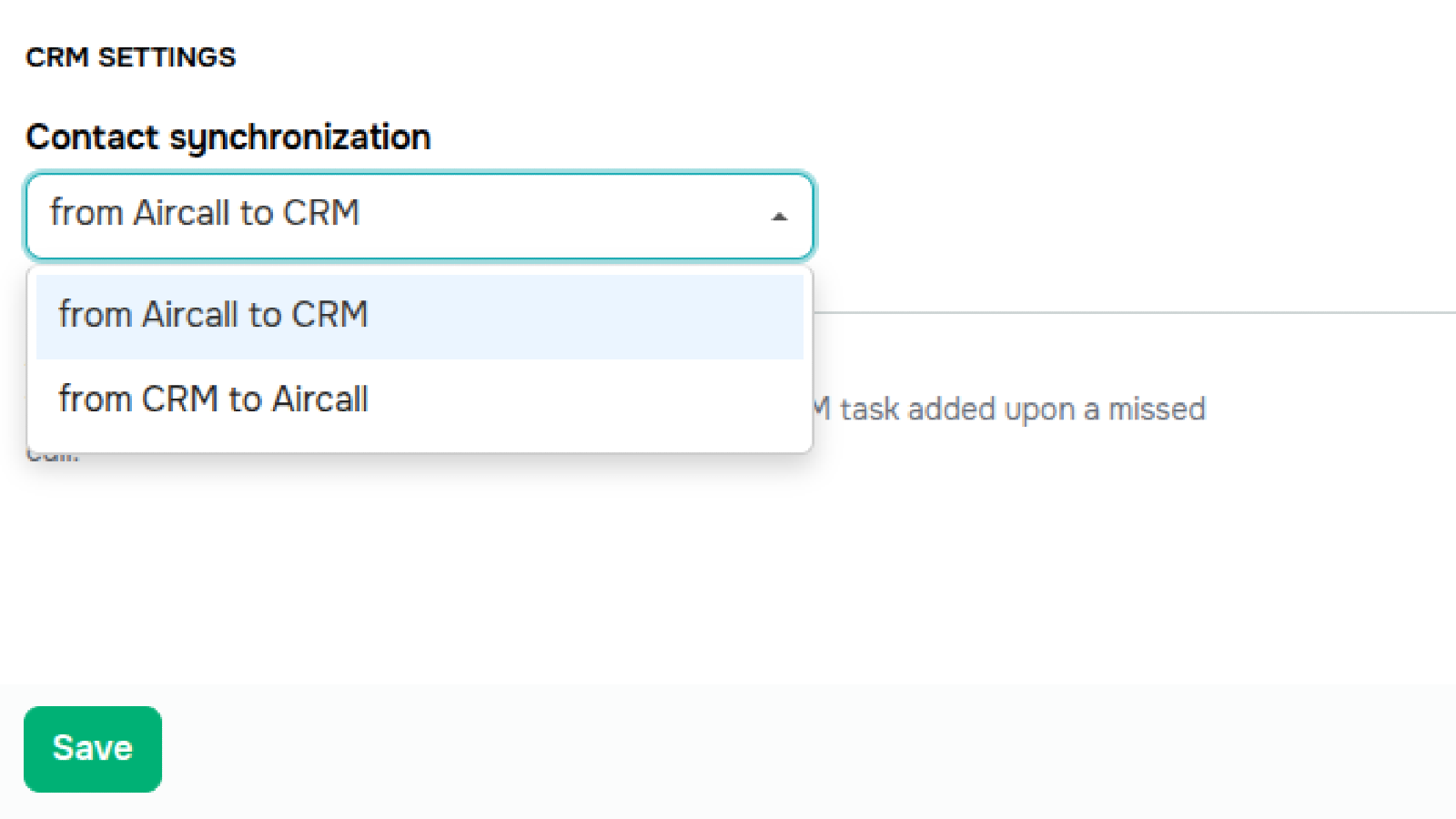Save the CRM settings
Image resolution: width=1456 pixels, height=819 pixels.
pyautogui.click(x=93, y=749)
